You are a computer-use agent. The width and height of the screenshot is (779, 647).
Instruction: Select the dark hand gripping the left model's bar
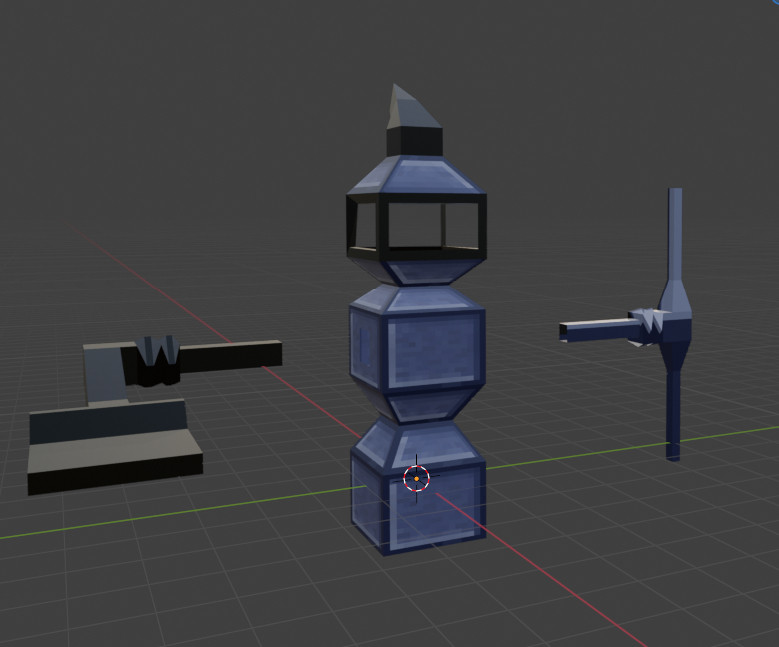pyautogui.click(x=156, y=361)
